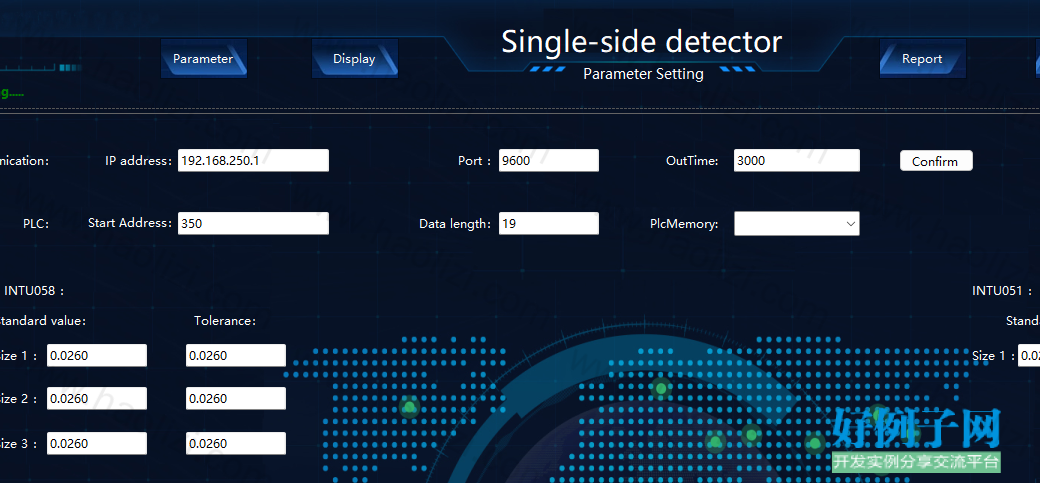This screenshot has height=483, width=1040.
Task: Click the INTU058 section label
Action: [34, 291]
